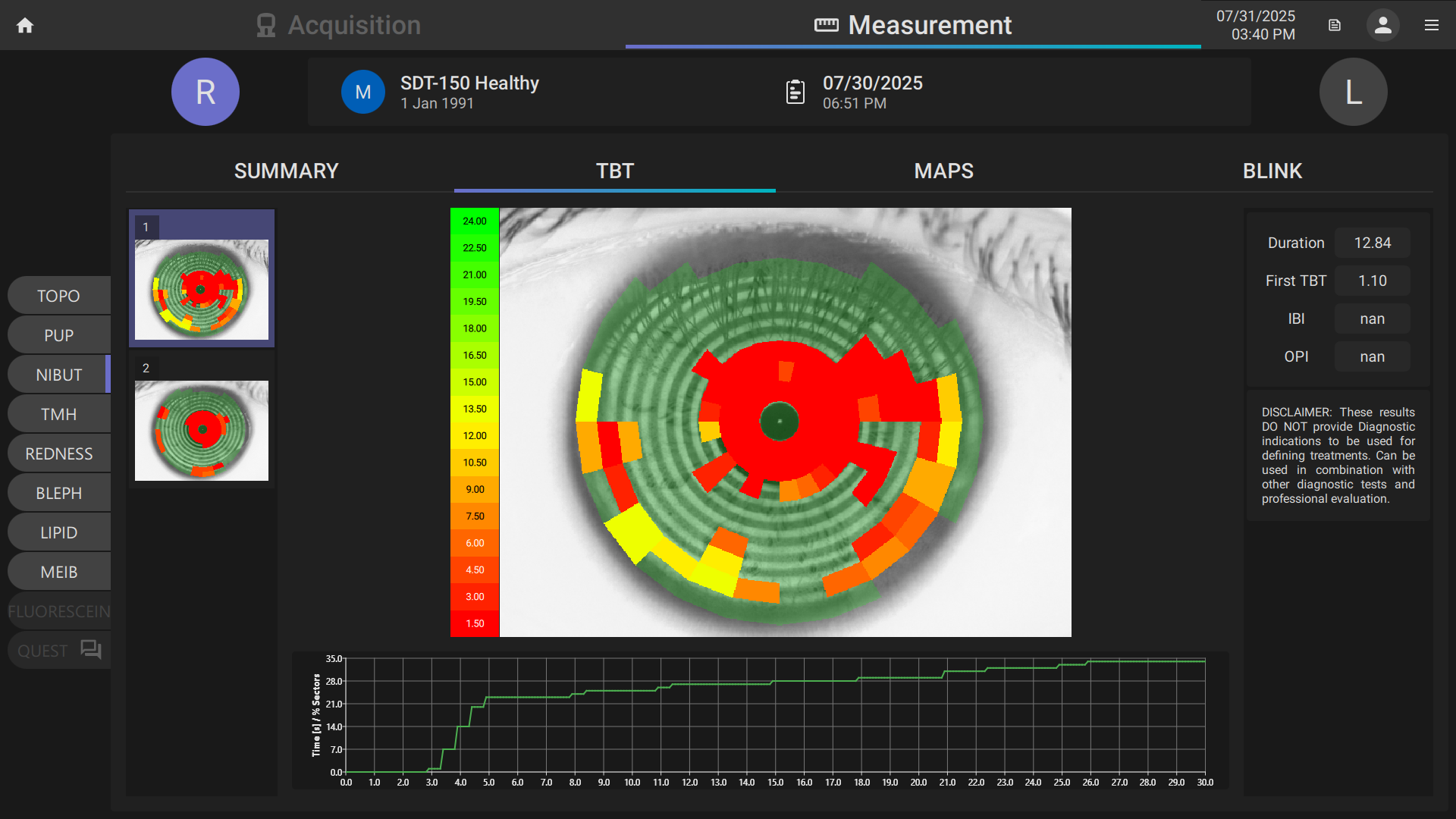Click the QUEST chat icon
The height and width of the screenshot is (819, 1456).
pyautogui.click(x=91, y=650)
